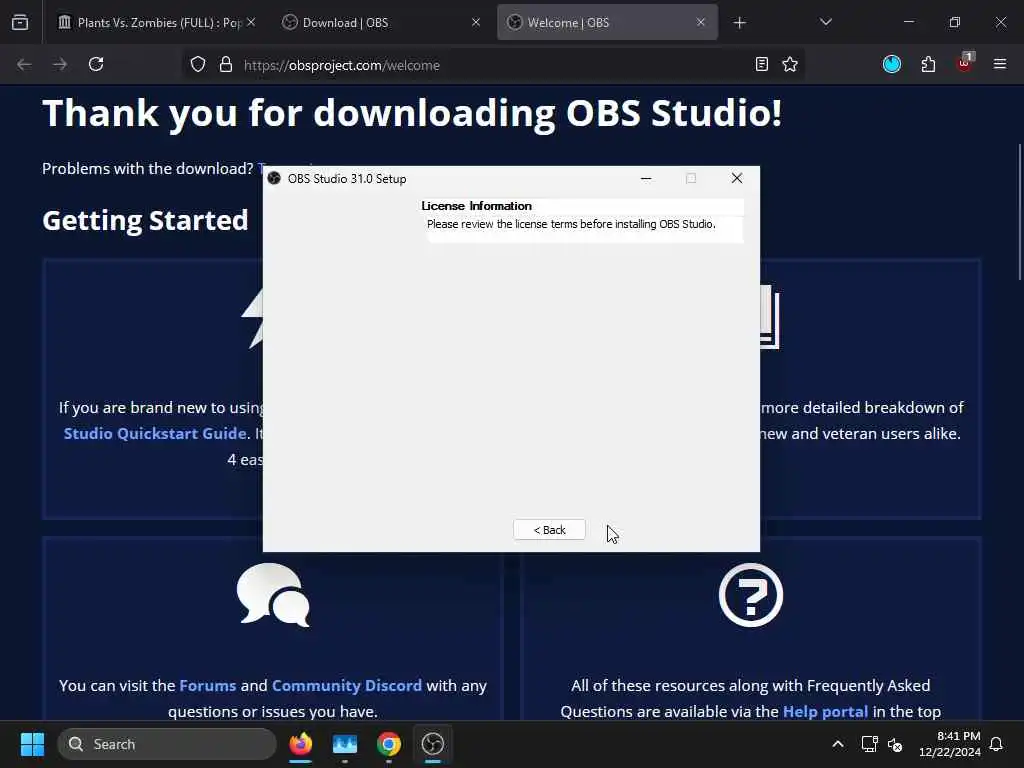Screen dimensions: 1024x768
Task: Click the chat bubbles community icon
Action: coord(273,595)
